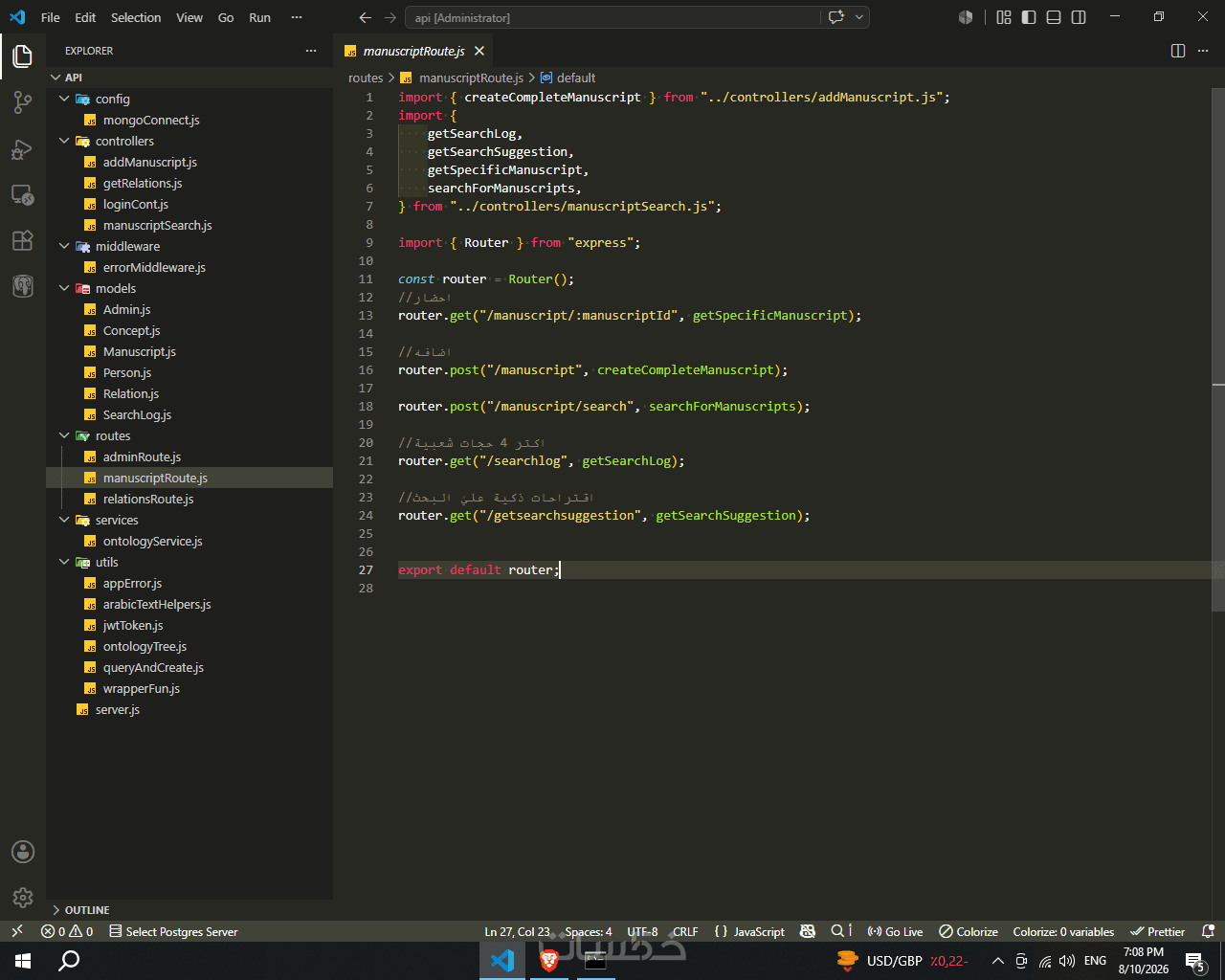Click the api [Administrator] command center search
This screenshot has width=1225, height=980.
pyautogui.click(x=612, y=17)
